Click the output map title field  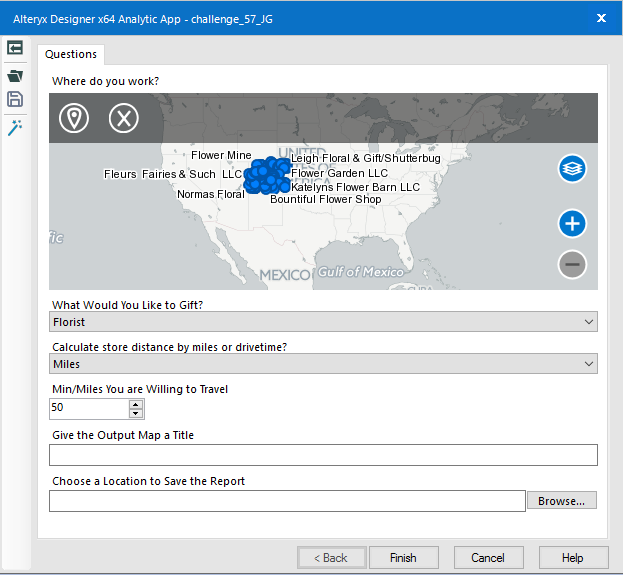[x=324, y=455]
